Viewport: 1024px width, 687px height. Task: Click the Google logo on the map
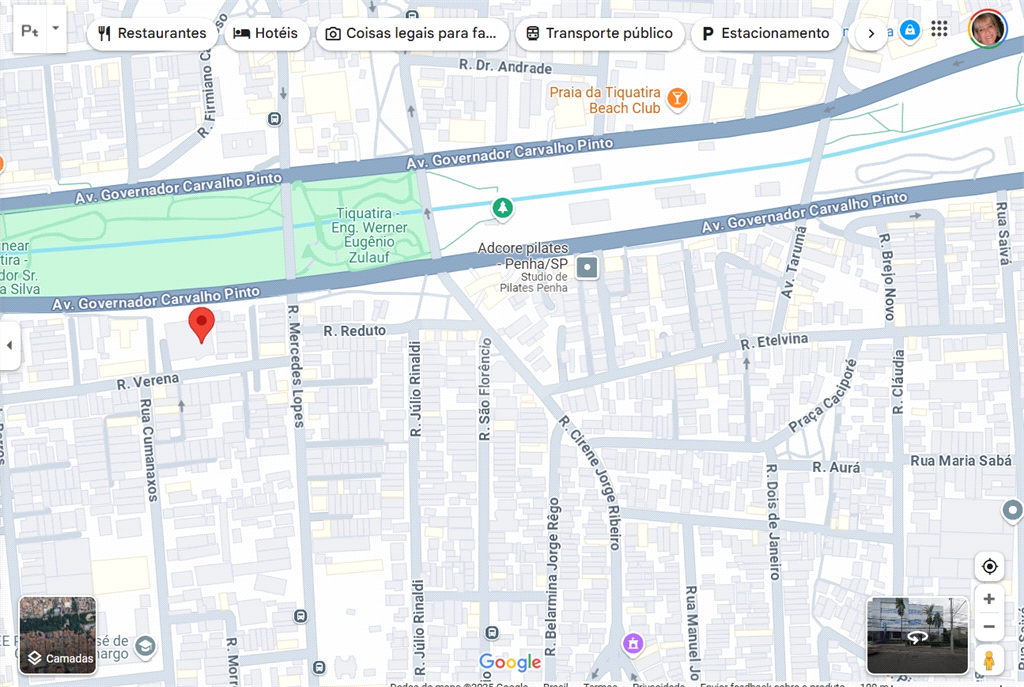point(510,662)
